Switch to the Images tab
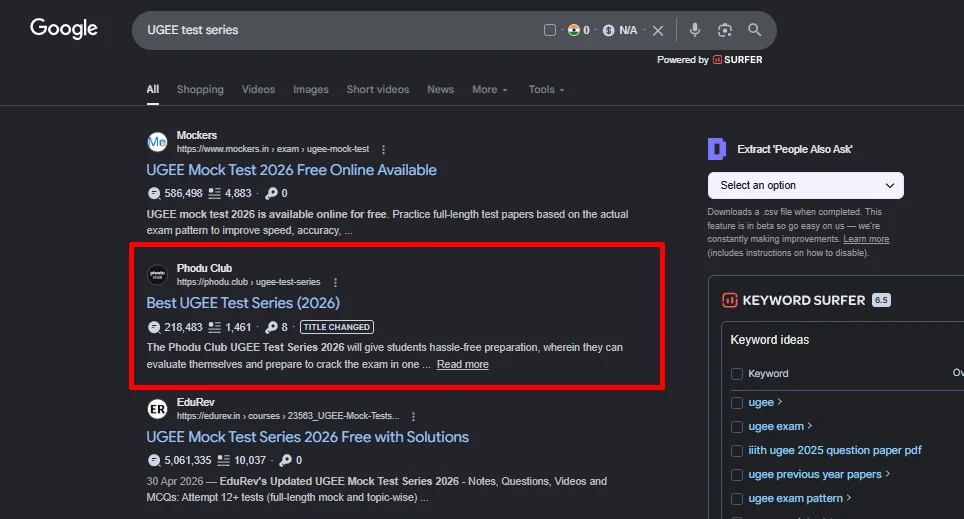The height and width of the screenshot is (519, 964). coord(310,89)
